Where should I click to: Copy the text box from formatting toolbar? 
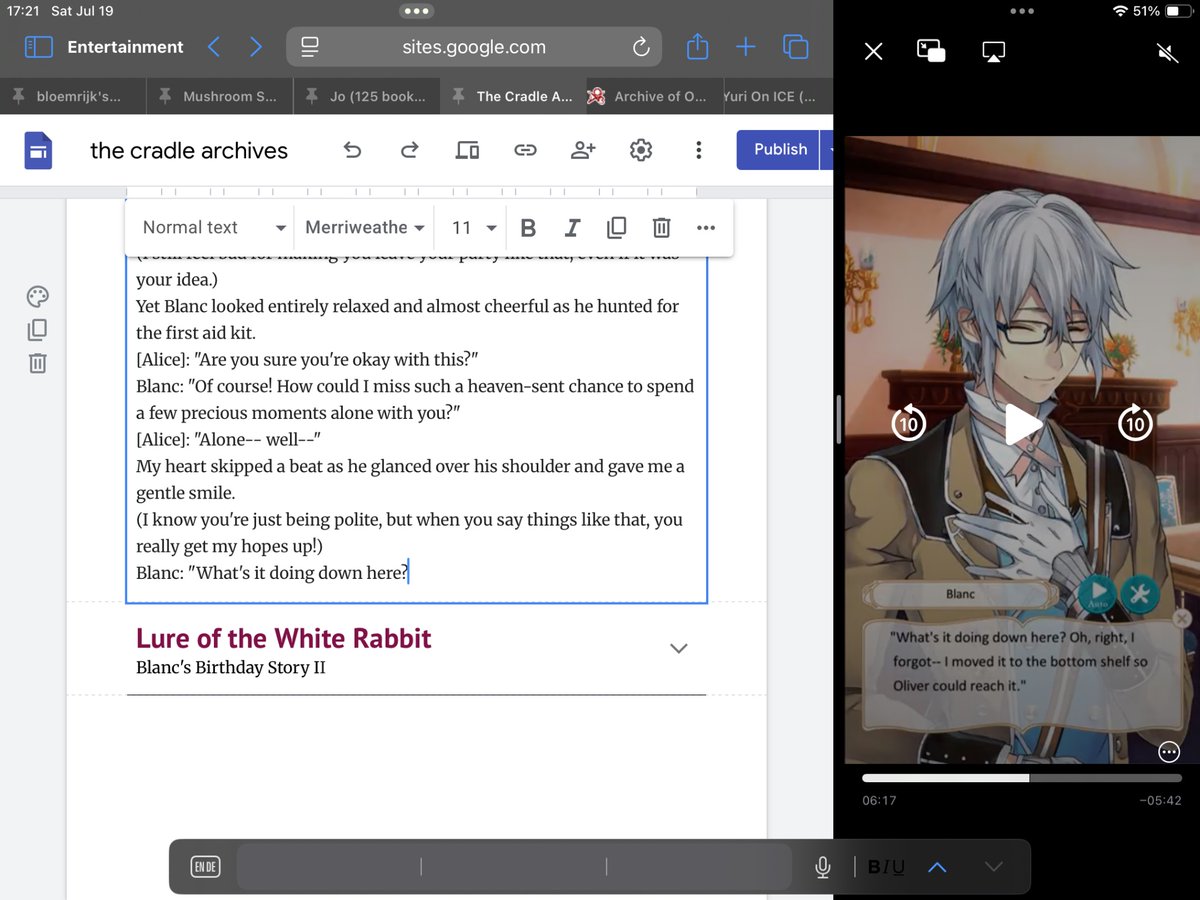pyautogui.click(x=617, y=228)
